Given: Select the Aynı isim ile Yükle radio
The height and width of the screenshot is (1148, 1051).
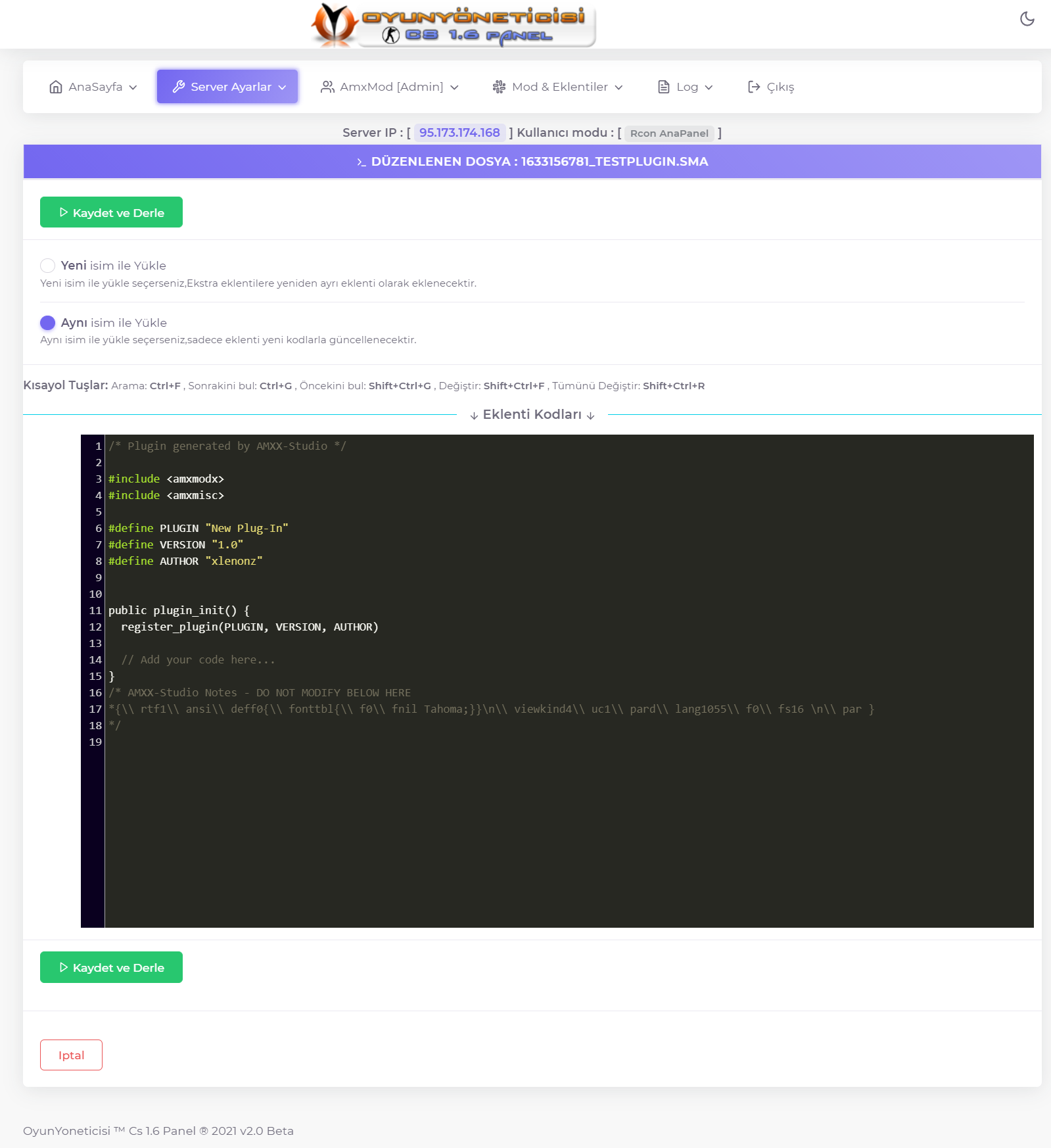Looking at the screenshot, I should [47, 323].
